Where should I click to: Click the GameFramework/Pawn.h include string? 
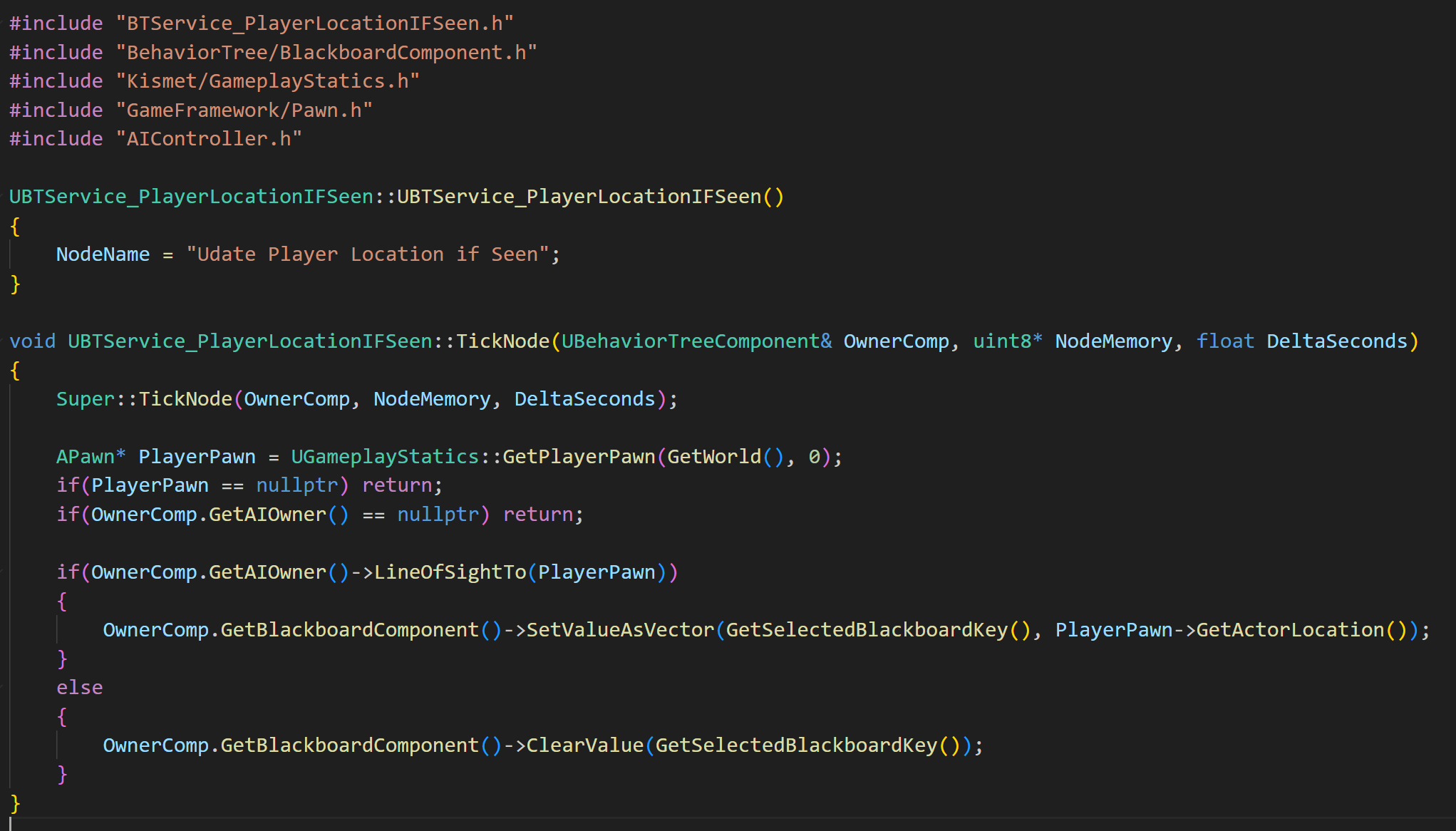244,110
